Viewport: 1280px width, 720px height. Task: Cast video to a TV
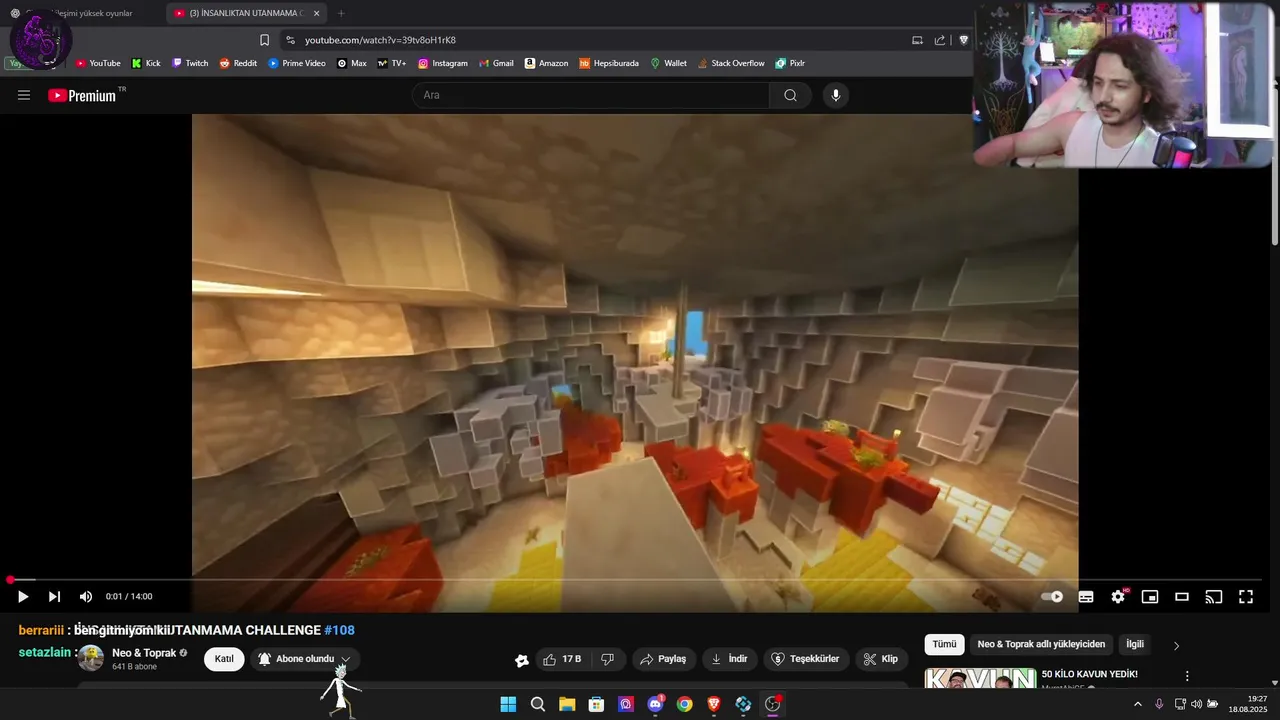pyautogui.click(x=1214, y=597)
